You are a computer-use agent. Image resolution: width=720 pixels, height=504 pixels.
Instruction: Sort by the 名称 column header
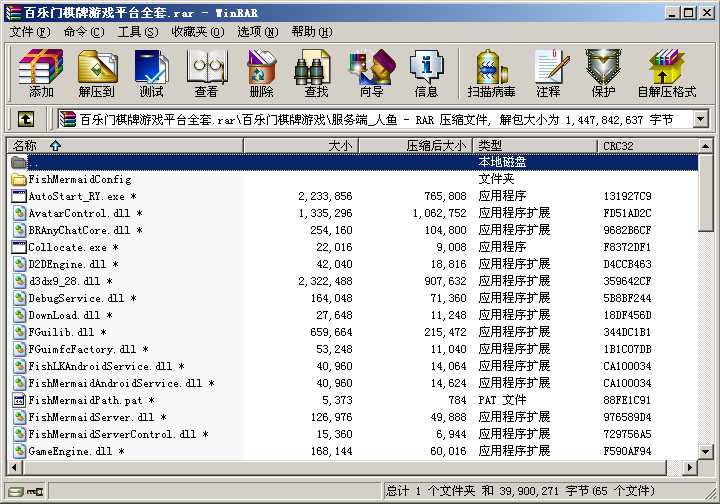click(125, 146)
